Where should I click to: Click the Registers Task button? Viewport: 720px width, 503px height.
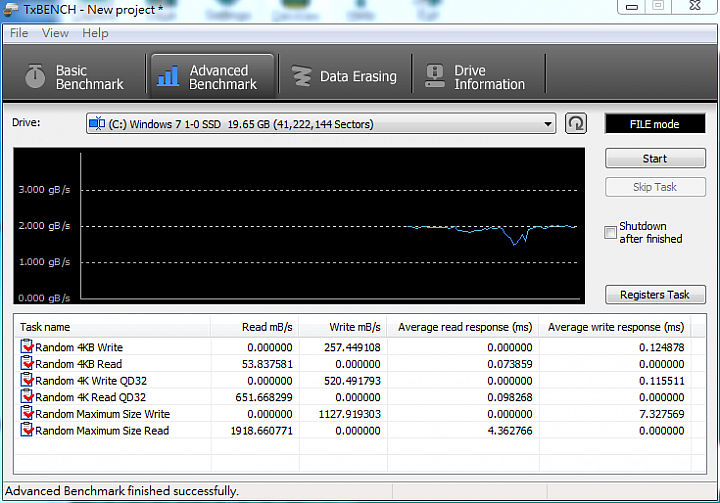click(x=655, y=294)
